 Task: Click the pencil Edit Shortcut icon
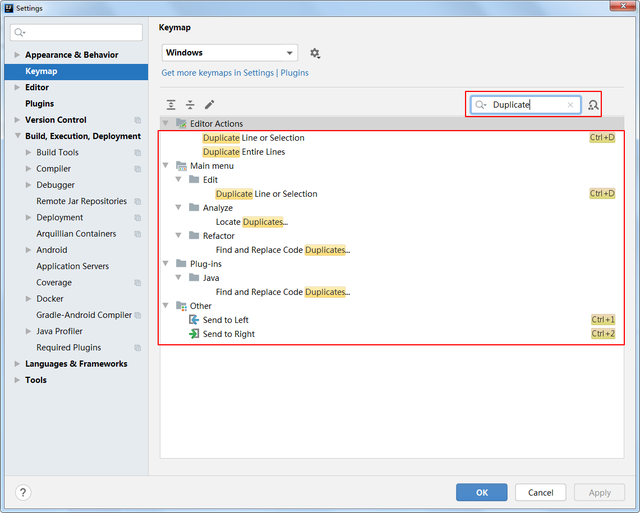click(209, 105)
